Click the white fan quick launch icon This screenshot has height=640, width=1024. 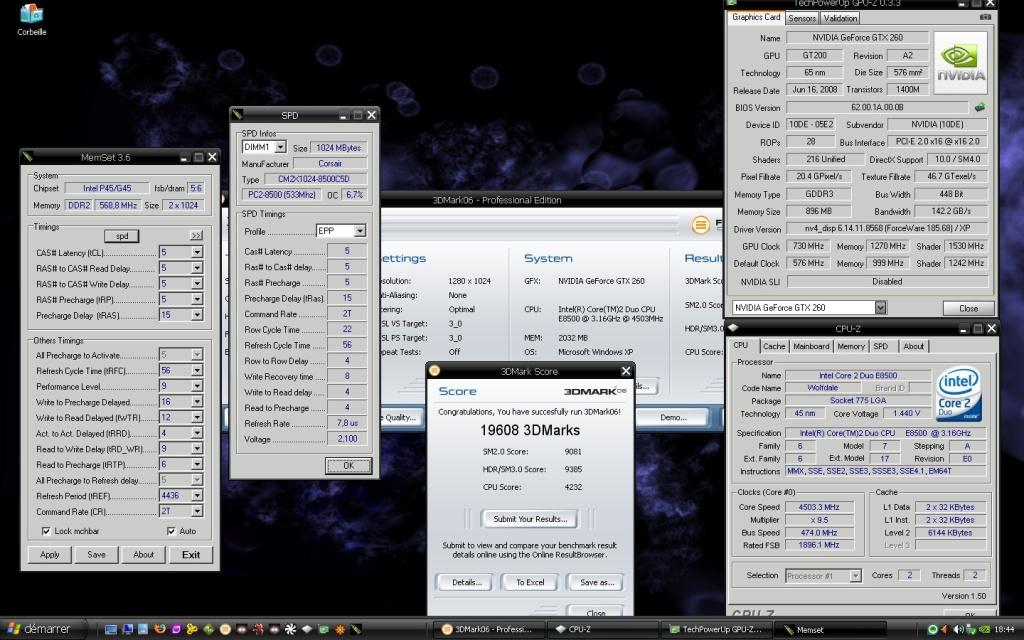tap(290, 630)
